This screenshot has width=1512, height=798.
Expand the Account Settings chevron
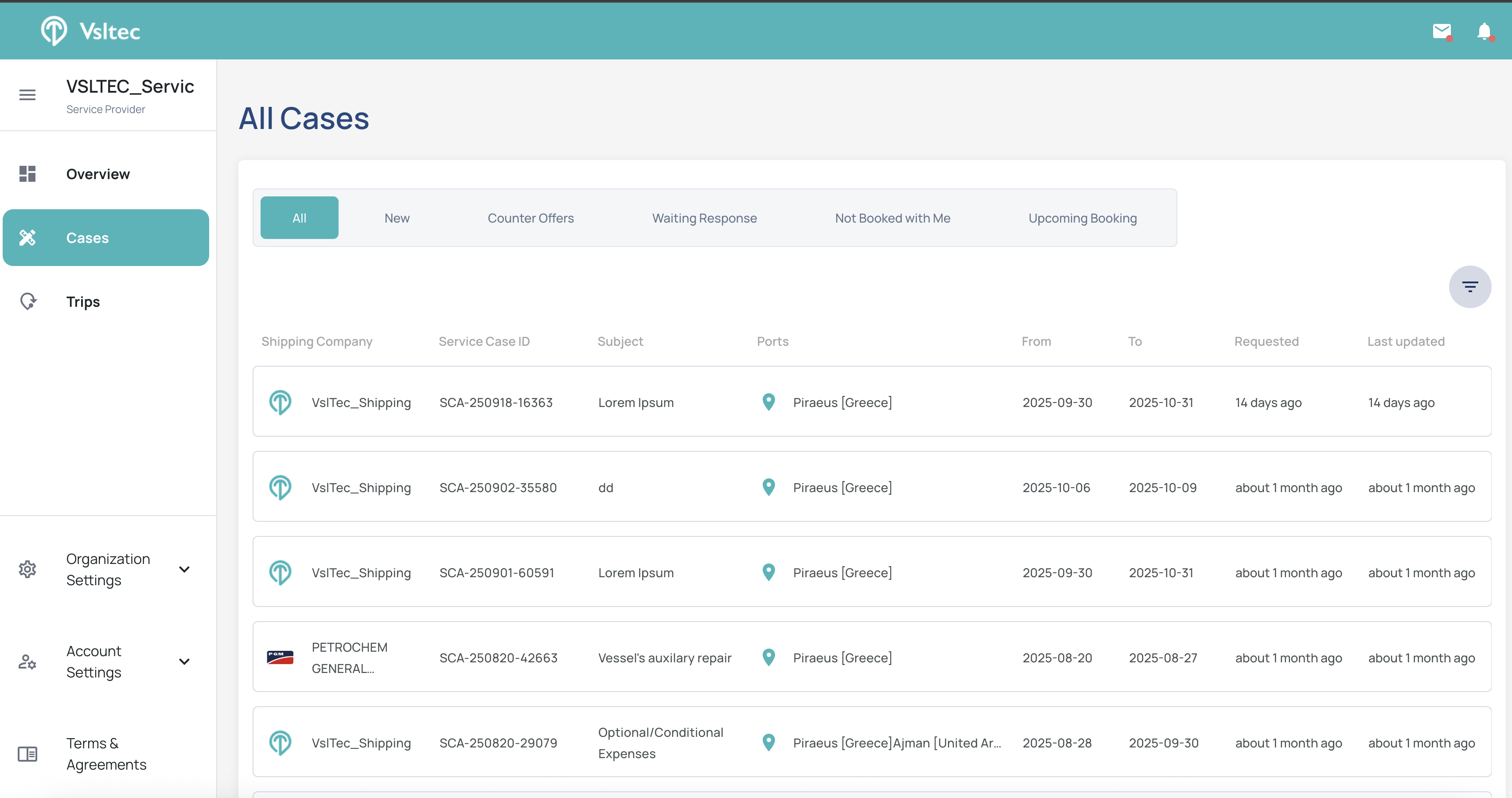click(x=184, y=661)
